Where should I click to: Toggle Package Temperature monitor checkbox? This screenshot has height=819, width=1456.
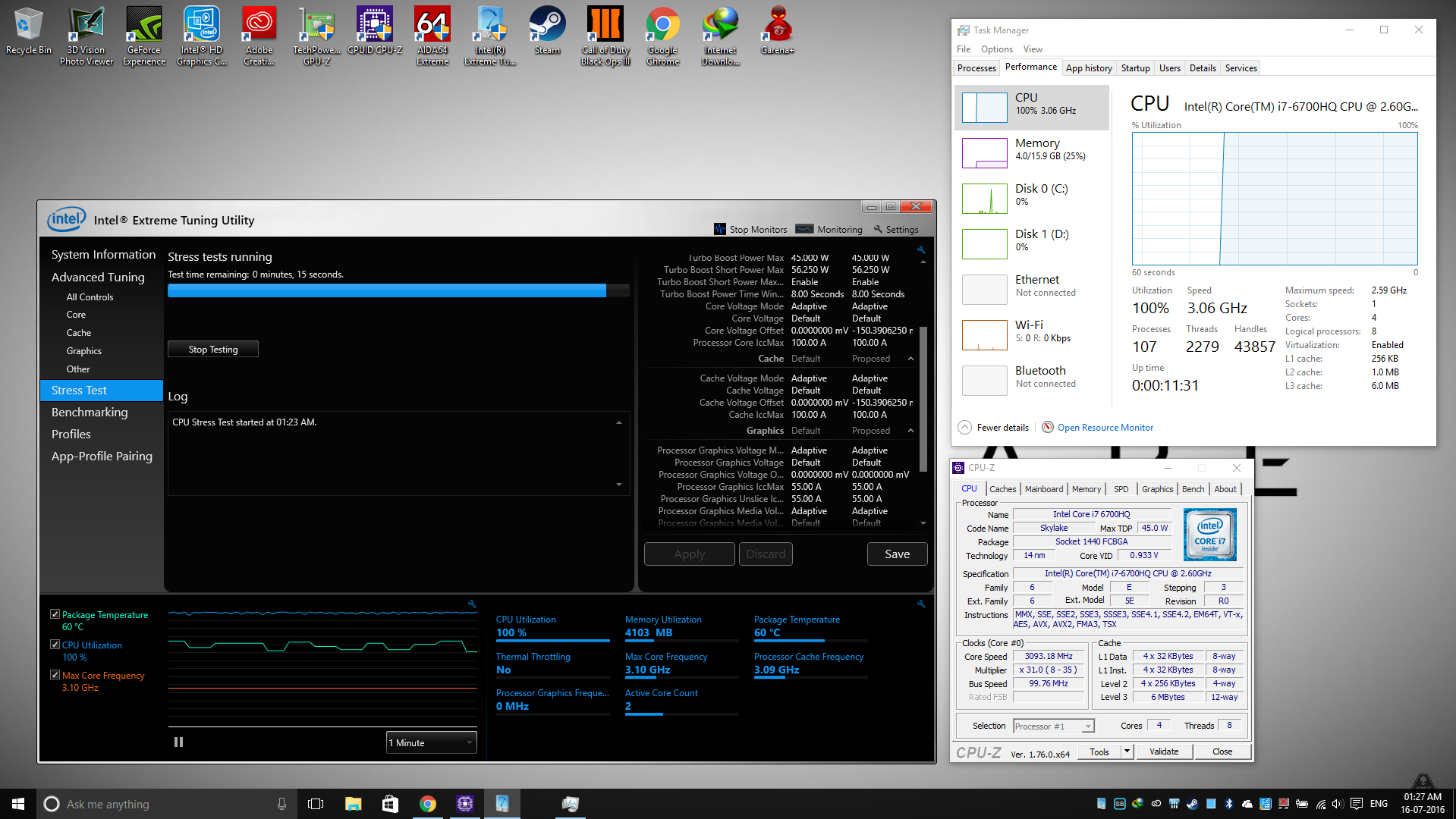(55, 614)
